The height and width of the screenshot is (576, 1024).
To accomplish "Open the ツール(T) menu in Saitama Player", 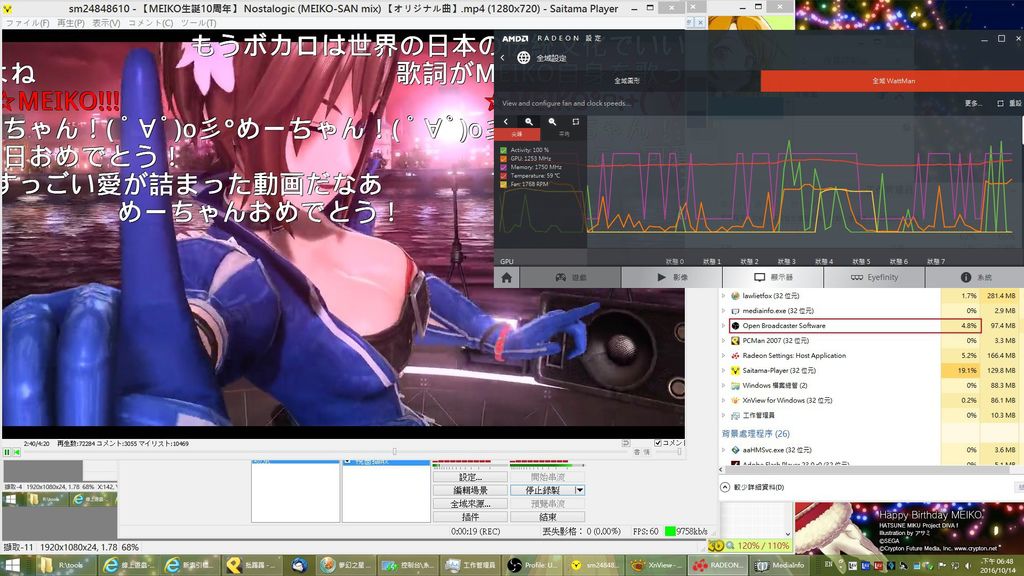I will tap(198, 23).
